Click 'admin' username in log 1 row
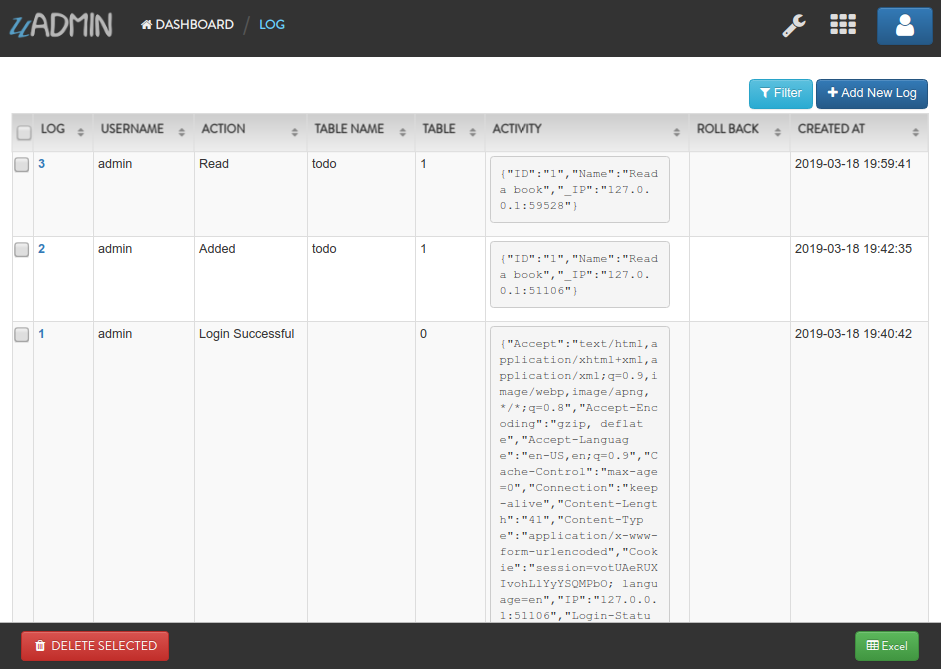 115,334
